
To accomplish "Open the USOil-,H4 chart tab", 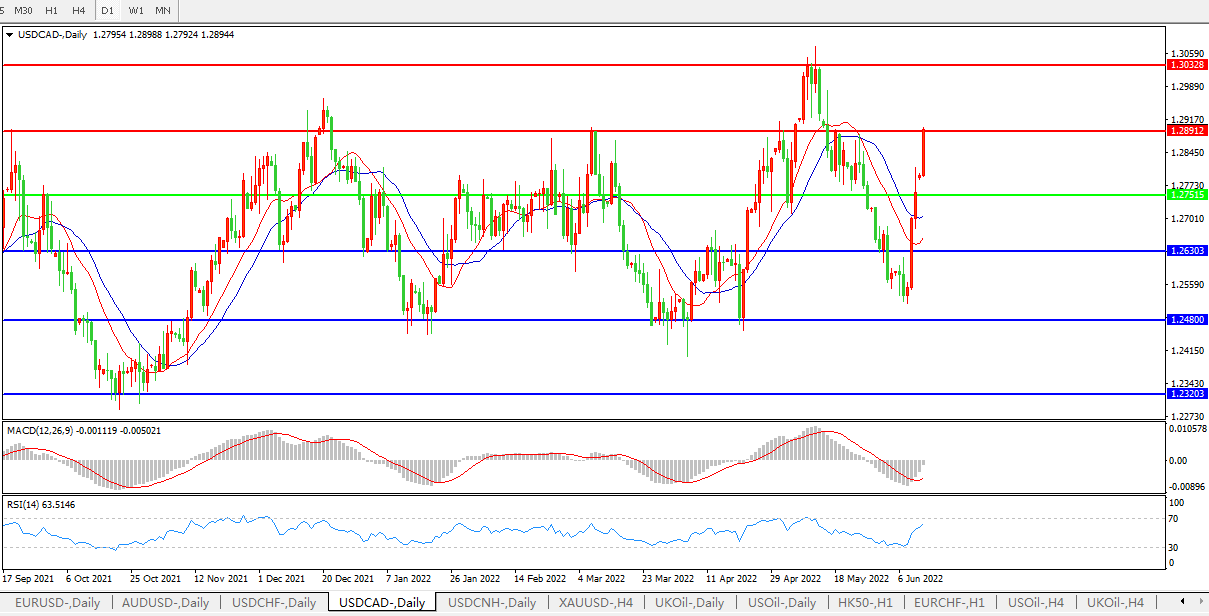I will (x=1035, y=603).
